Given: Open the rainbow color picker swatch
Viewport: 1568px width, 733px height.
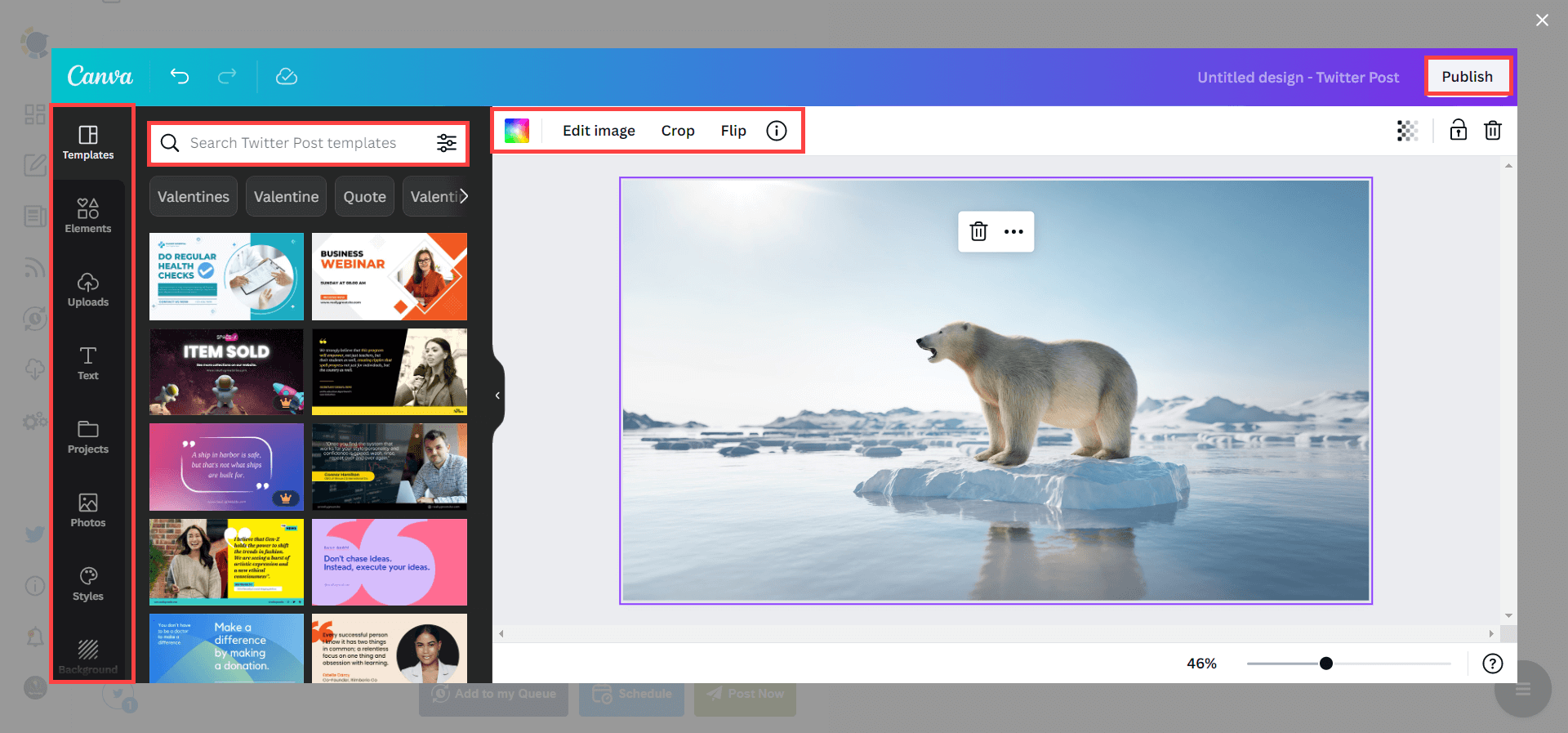Looking at the screenshot, I should [517, 131].
